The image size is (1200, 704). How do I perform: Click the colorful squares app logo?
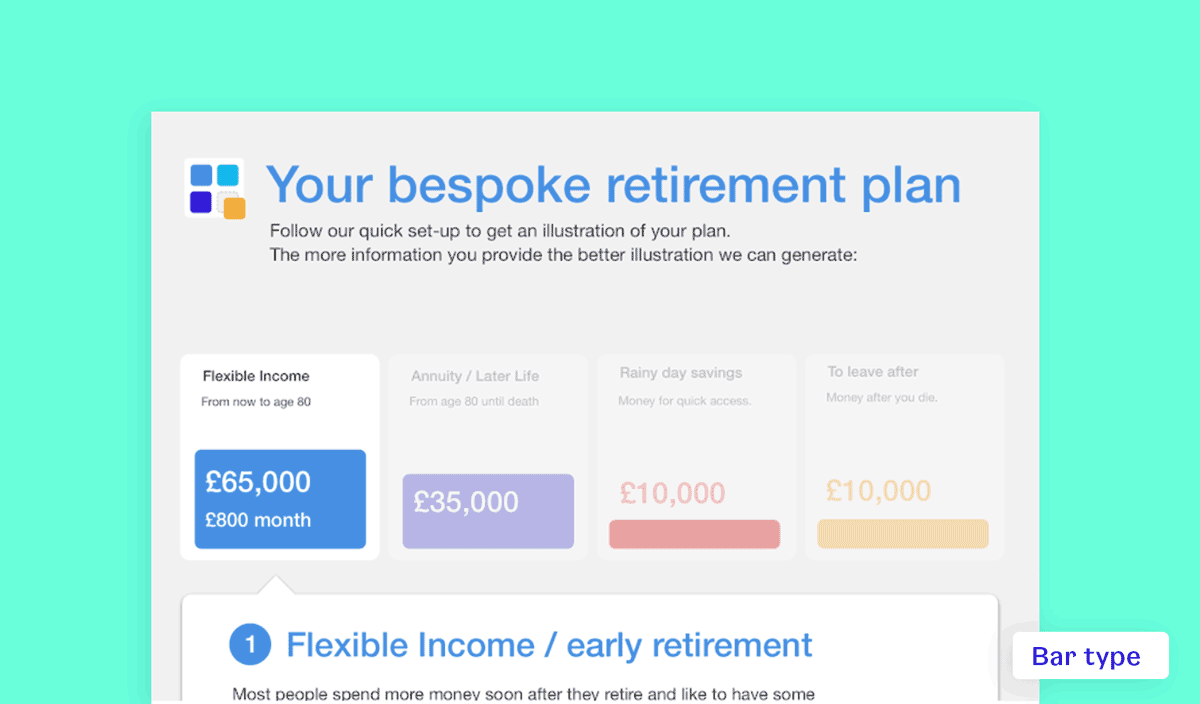click(x=215, y=189)
